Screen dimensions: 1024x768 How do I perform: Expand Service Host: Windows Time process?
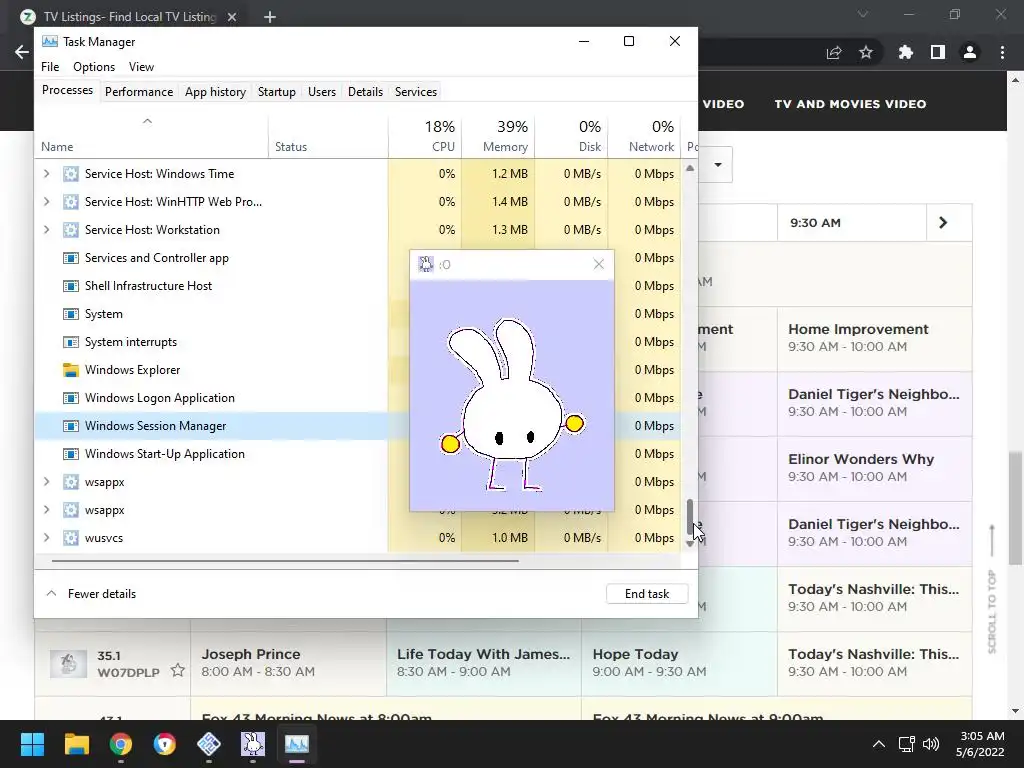[x=46, y=174]
